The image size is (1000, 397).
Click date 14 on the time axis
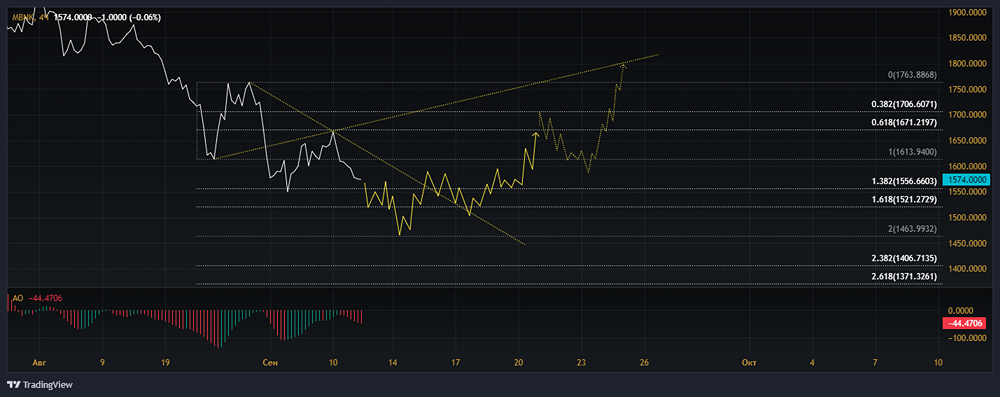(393, 363)
